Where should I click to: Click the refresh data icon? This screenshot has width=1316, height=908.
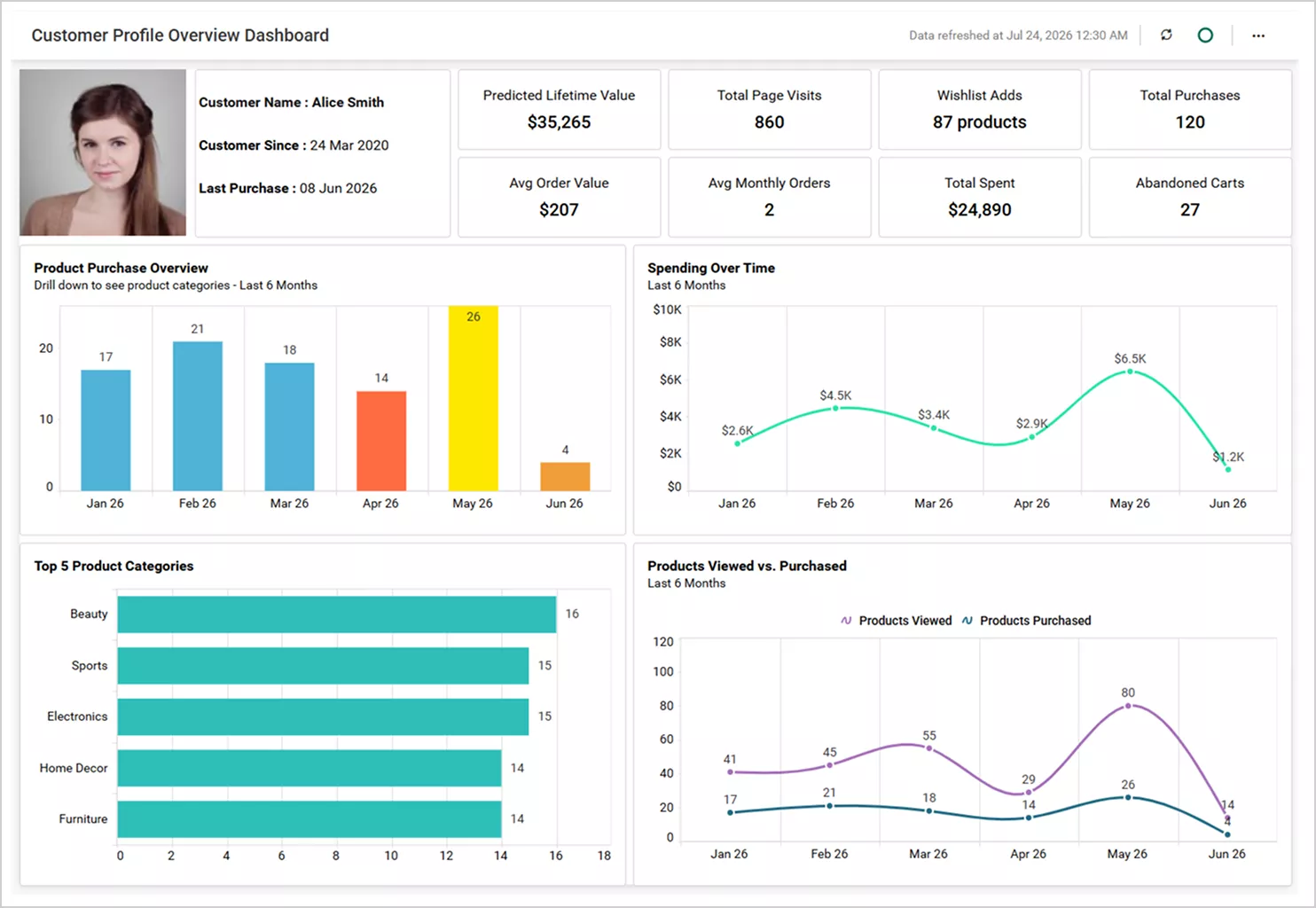(x=1166, y=35)
